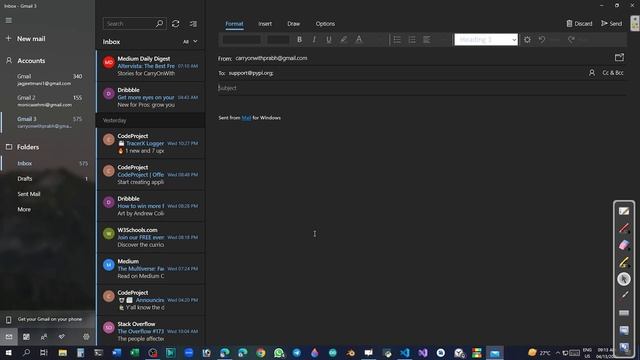This screenshot has height=360, width=640.
Task: Click the New mail plus button
Action: [9, 38]
